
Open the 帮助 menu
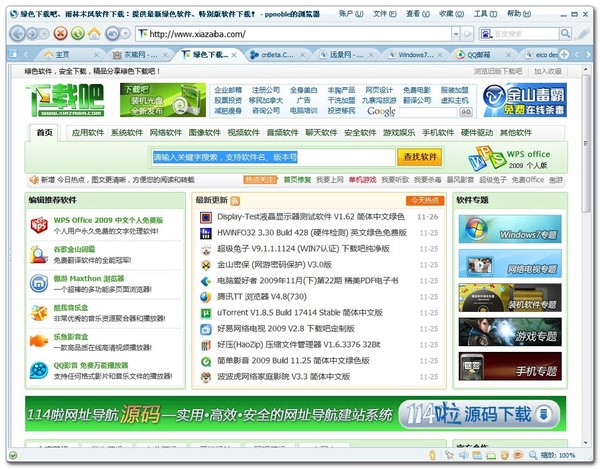point(519,14)
